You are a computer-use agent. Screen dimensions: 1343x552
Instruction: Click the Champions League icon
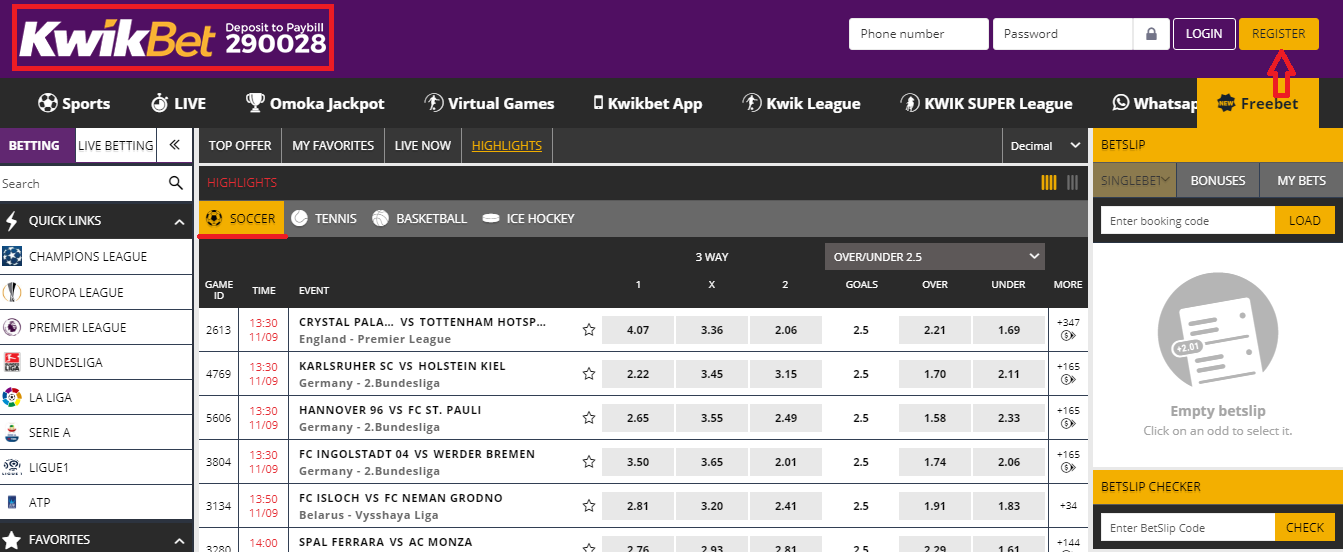[12, 256]
